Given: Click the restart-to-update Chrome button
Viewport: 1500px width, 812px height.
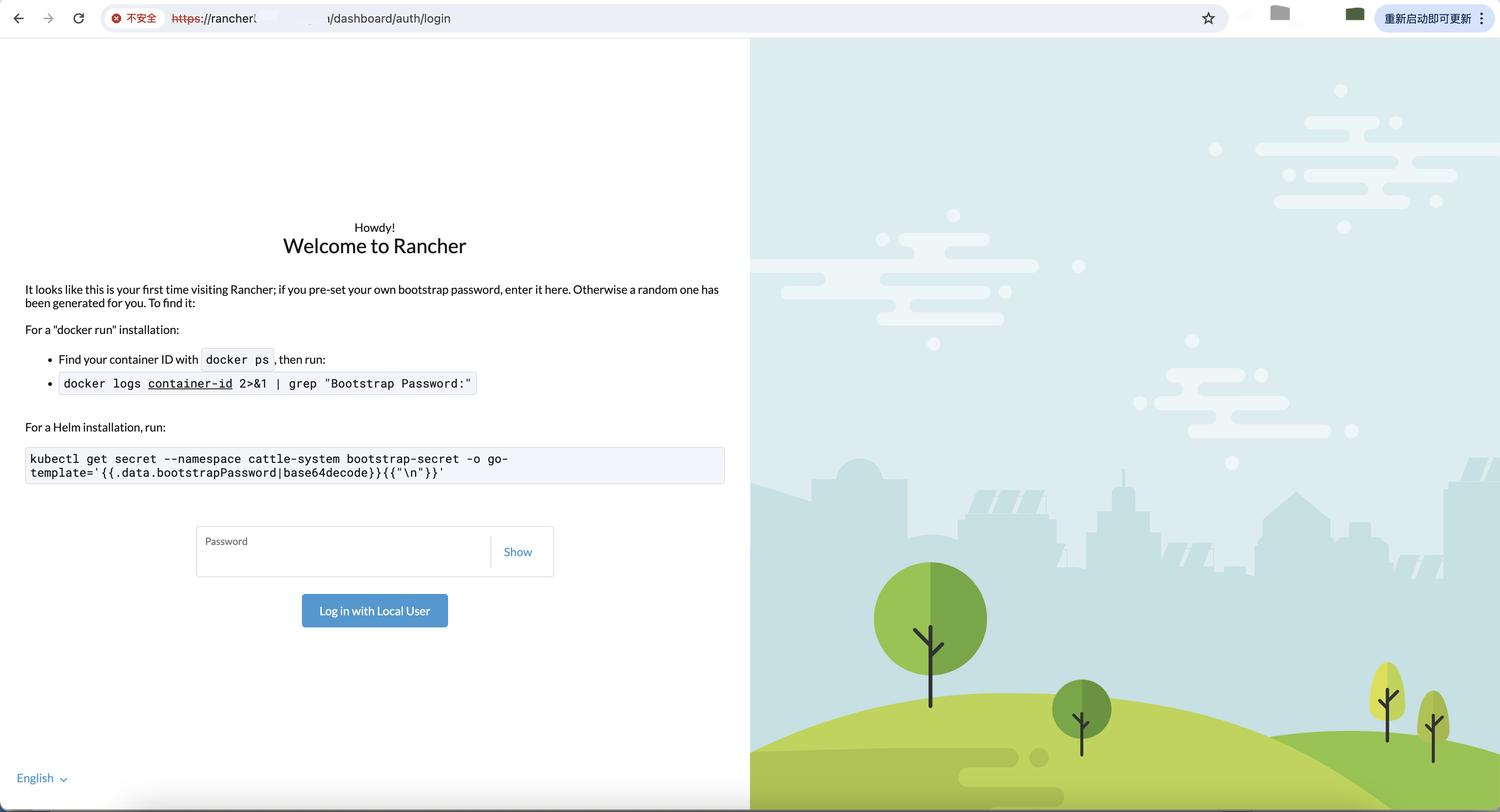Looking at the screenshot, I should point(1427,19).
